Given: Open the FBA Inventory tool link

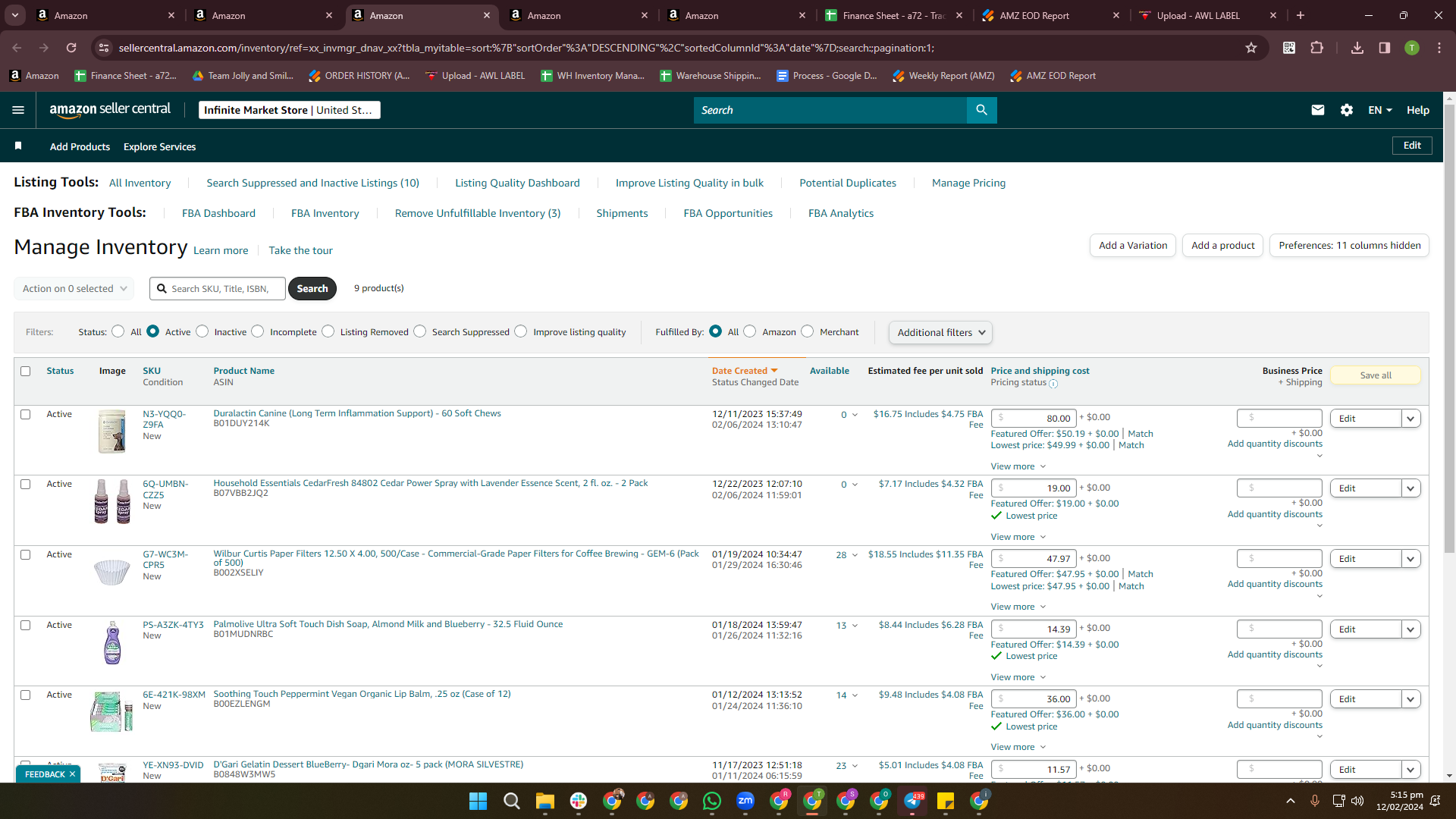Looking at the screenshot, I should tap(325, 213).
